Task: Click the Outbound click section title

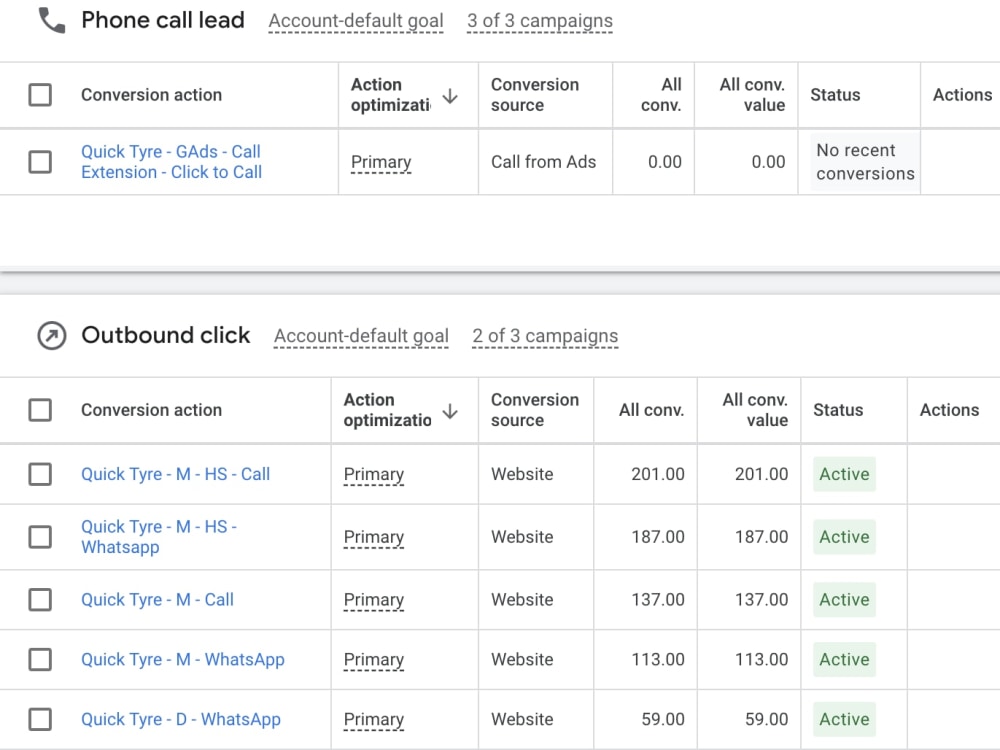Action: pos(166,335)
